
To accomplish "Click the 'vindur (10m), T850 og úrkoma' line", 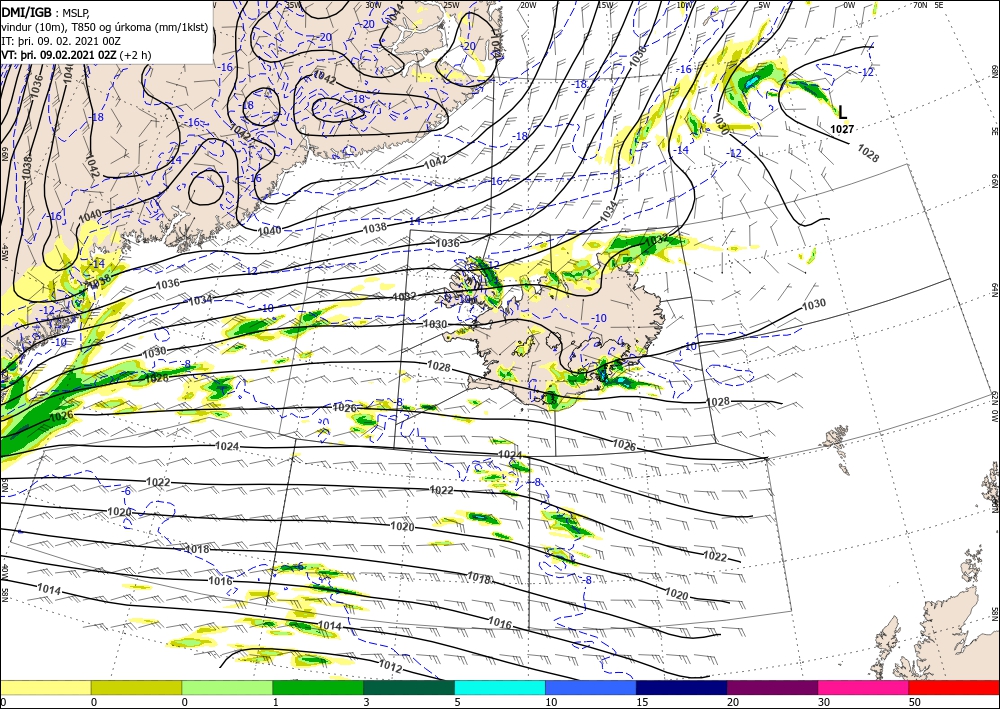I will (x=105, y=26).
